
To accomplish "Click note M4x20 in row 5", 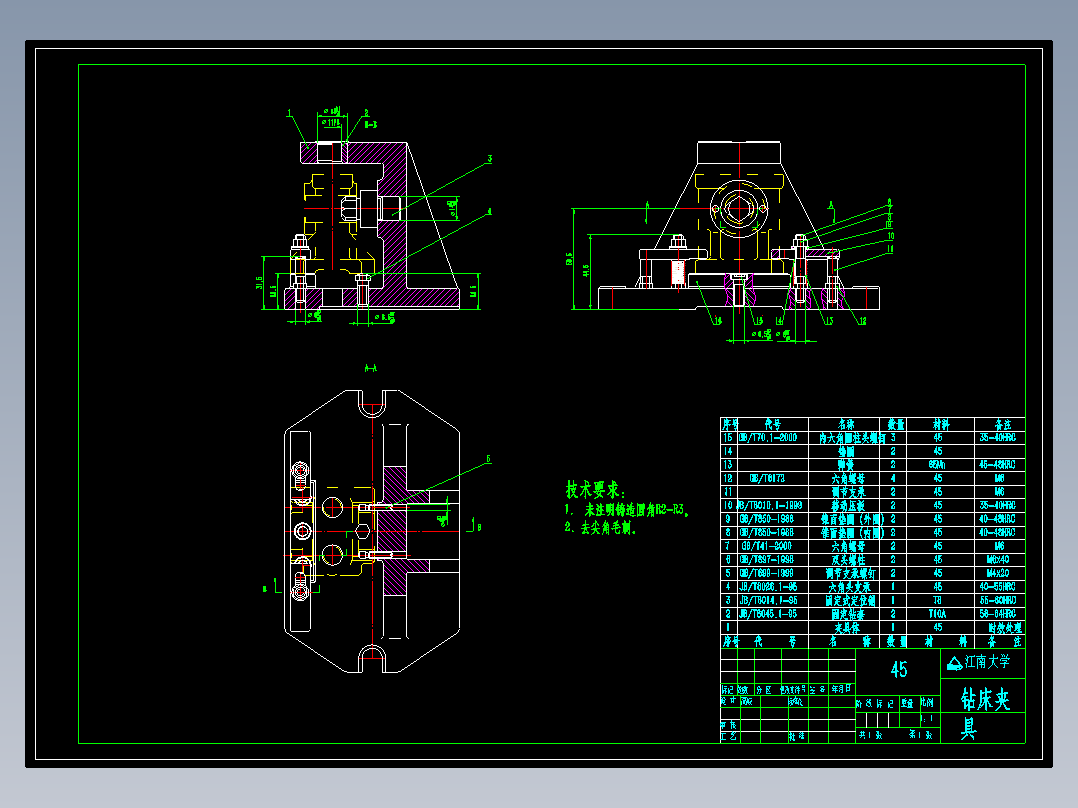I will pyautogui.click(x=998, y=574).
